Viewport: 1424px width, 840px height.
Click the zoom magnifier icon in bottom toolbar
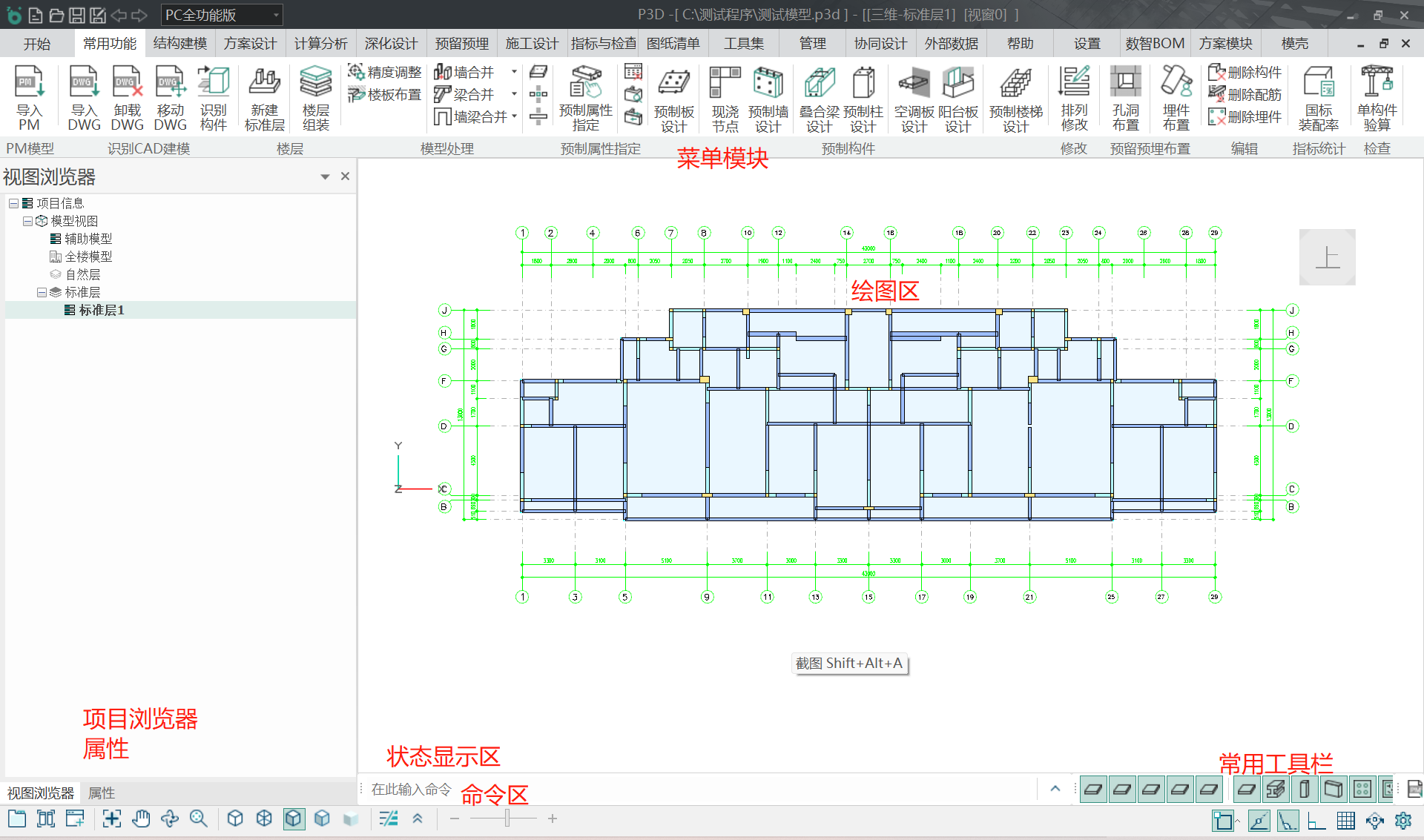click(198, 818)
